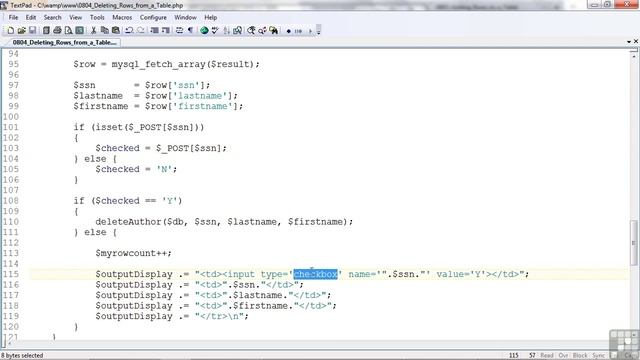Open Print Preview from the toolbar

(x=69, y=31)
